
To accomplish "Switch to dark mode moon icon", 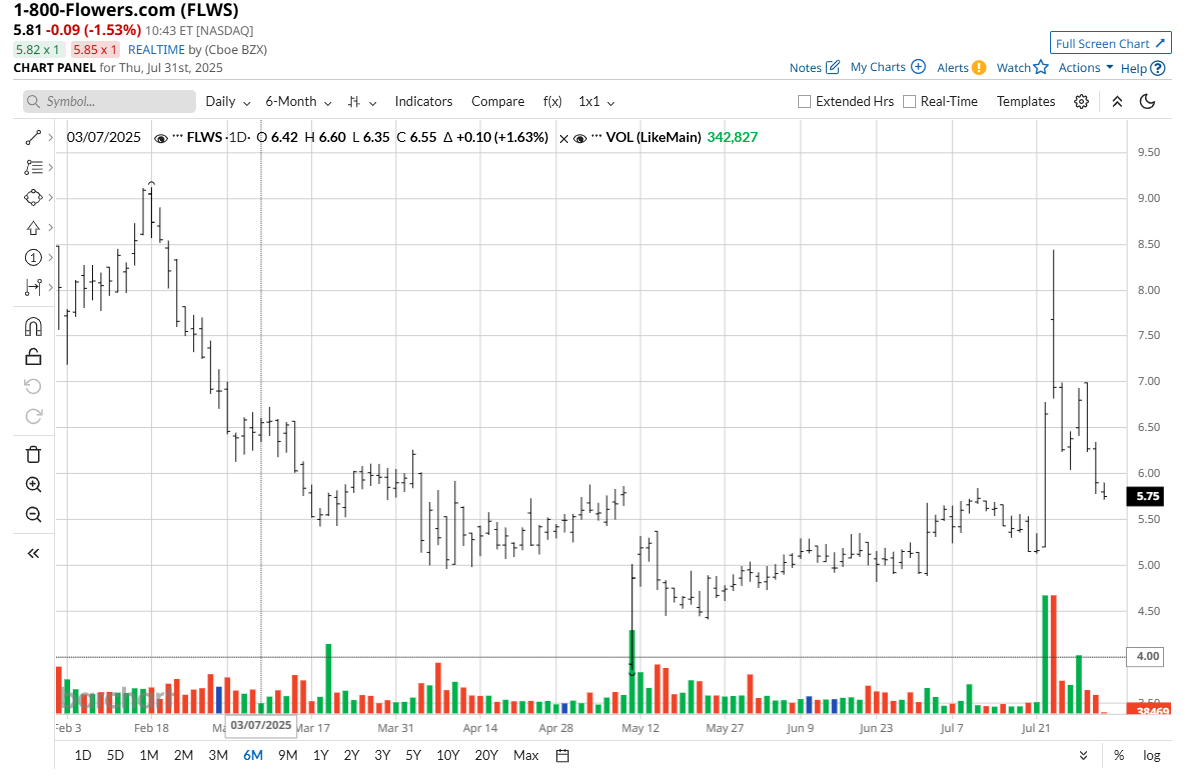I will click(x=1147, y=102).
